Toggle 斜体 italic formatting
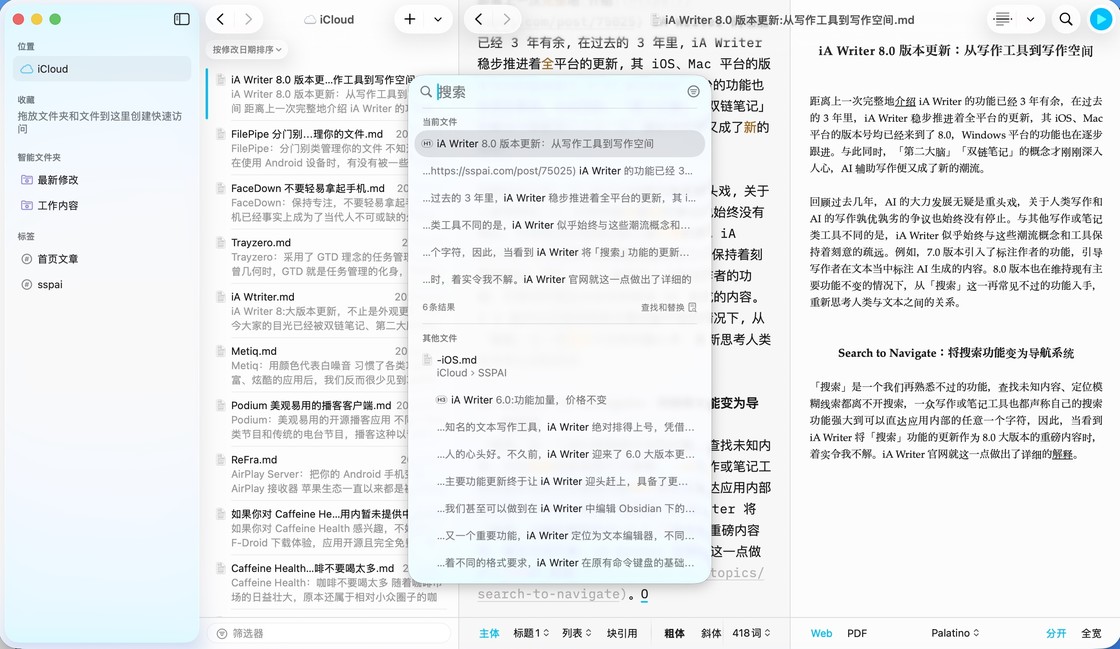The height and width of the screenshot is (649, 1120). click(711, 633)
